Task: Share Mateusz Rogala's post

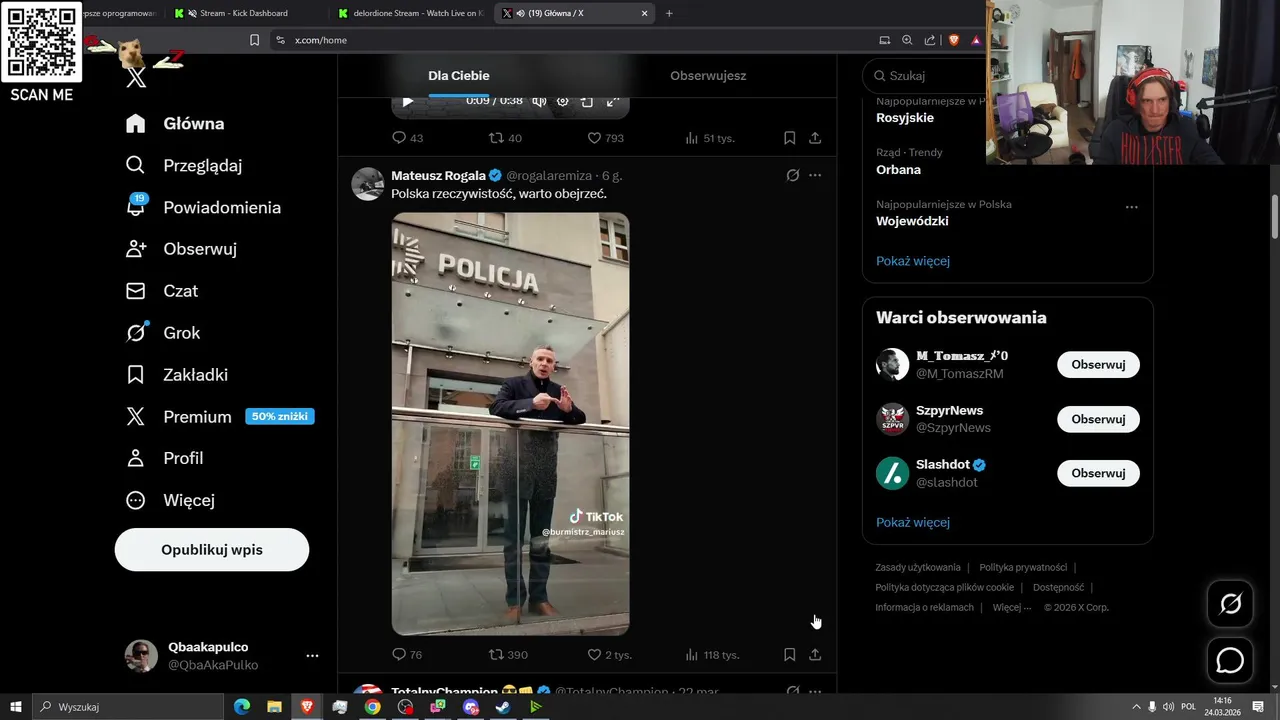Action: pyautogui.click(x=815, y=655)
